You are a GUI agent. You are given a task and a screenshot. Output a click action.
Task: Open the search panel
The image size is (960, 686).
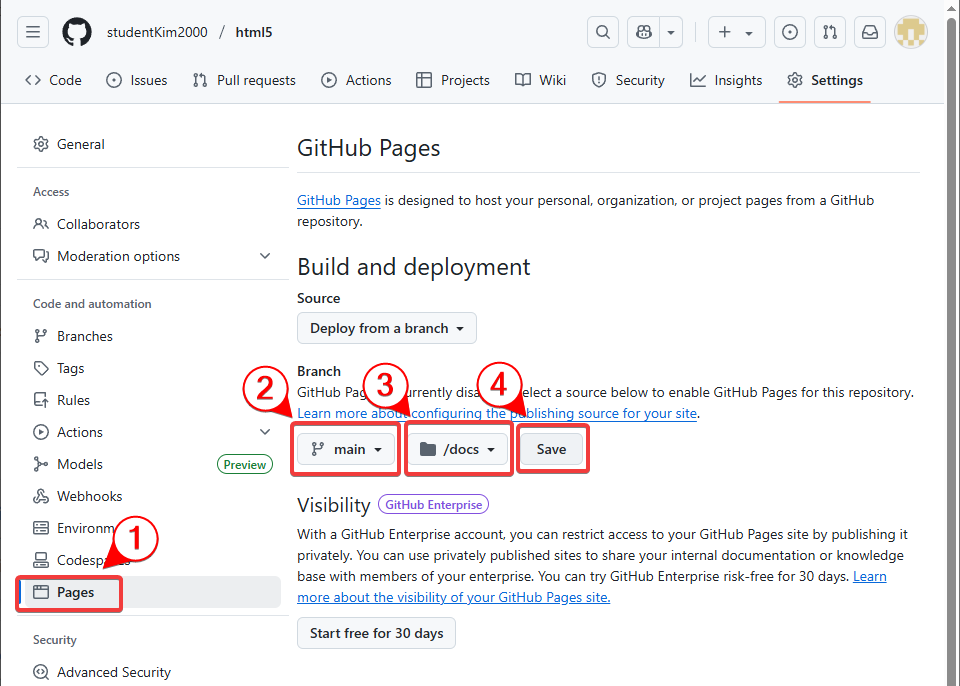[602, 32]
